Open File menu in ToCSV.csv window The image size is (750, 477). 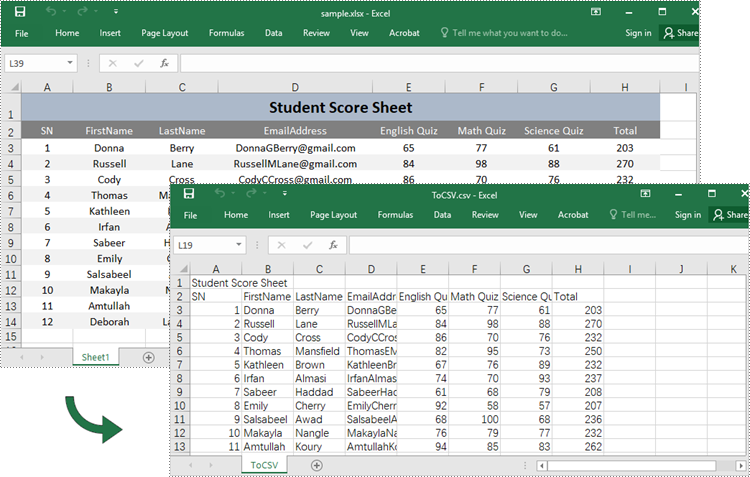tap(190, 215)
